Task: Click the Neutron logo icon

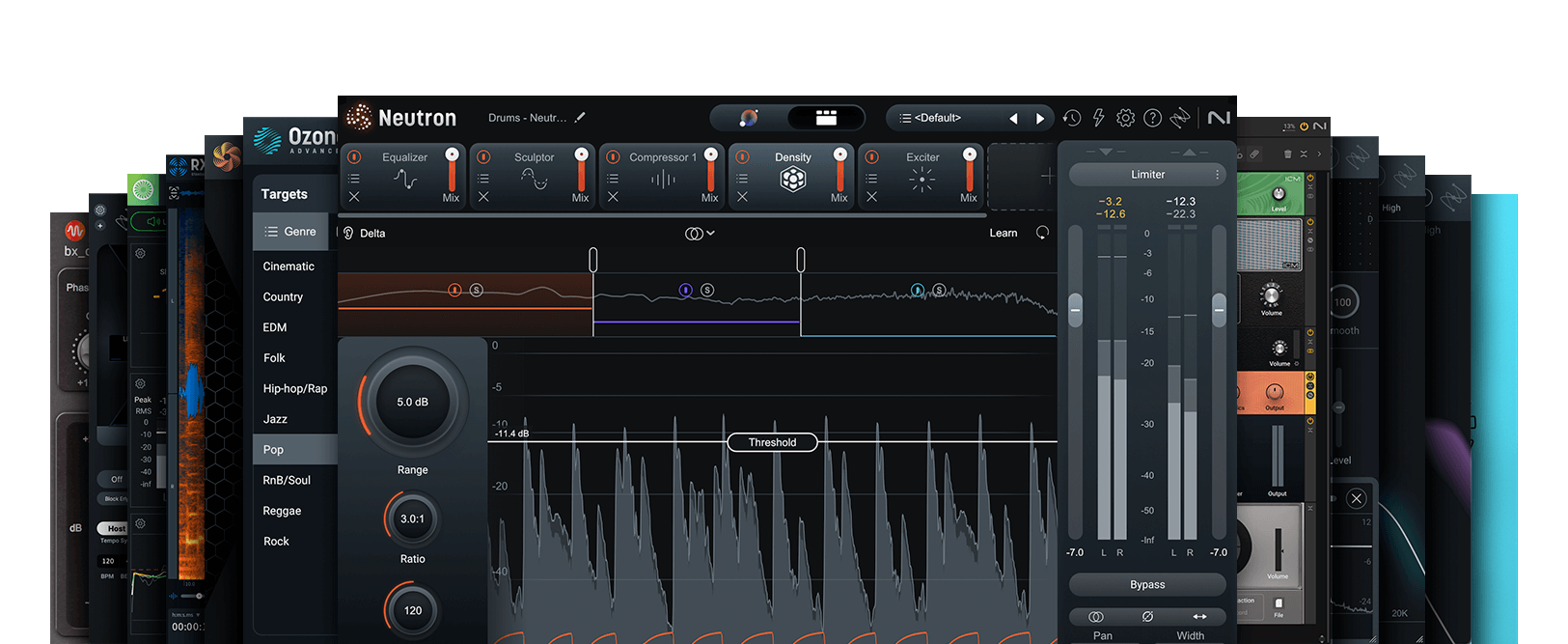Action: point(359,117)
